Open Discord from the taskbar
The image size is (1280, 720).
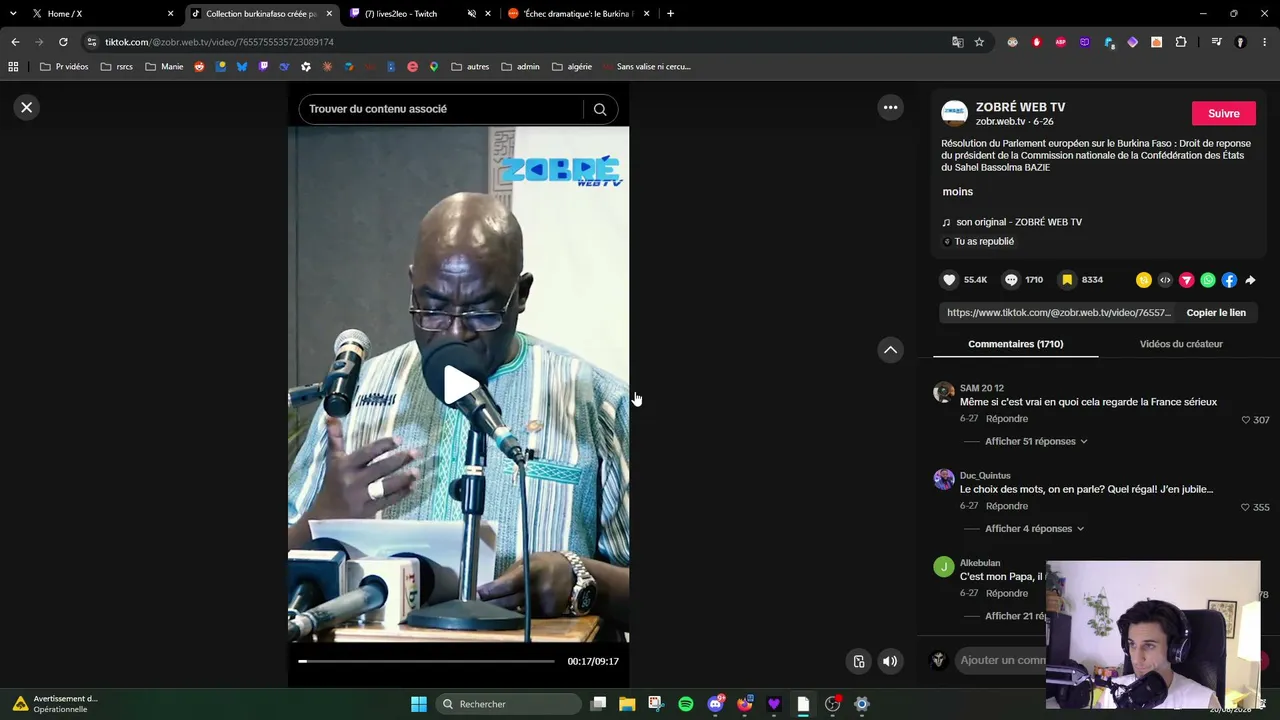click(x=715, y=704)
